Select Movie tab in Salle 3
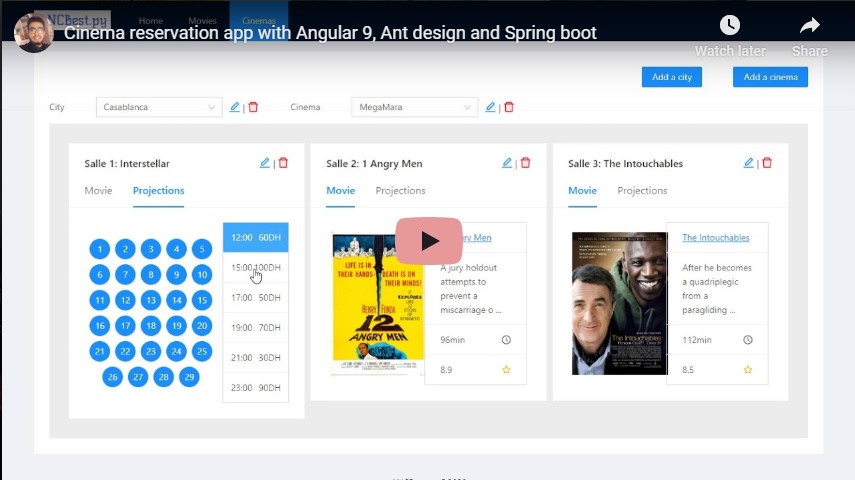Screen dimensions: 855x480 click(x=582, y=190)
